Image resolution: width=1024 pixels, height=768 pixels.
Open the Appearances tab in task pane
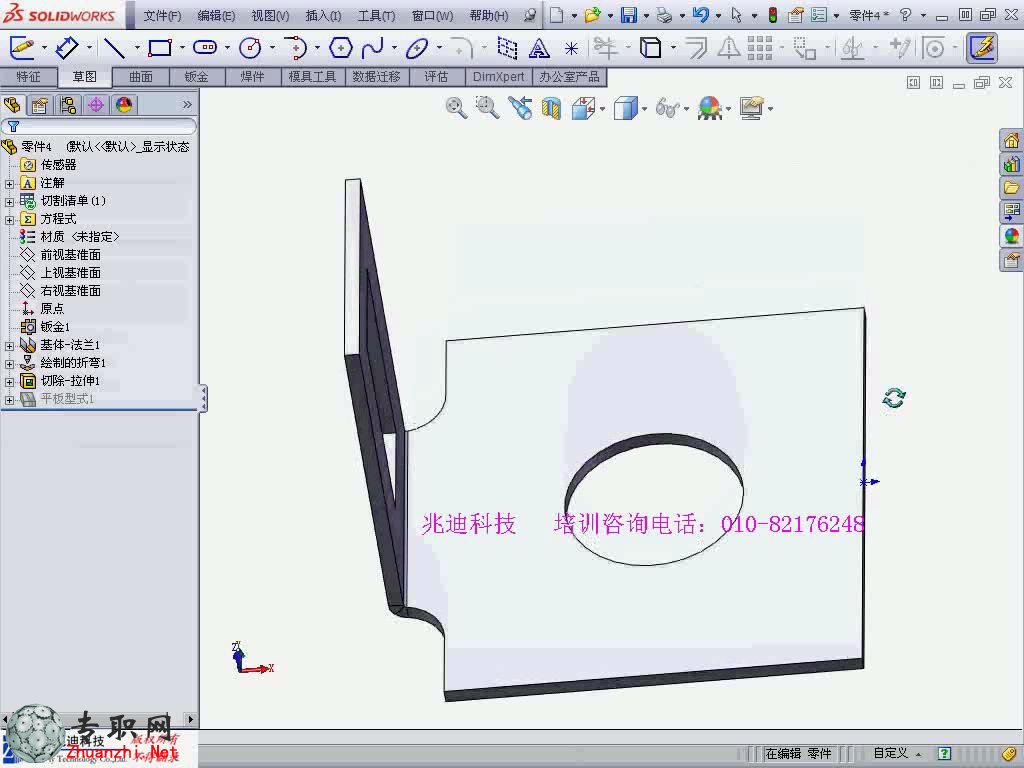(1011, 236)
